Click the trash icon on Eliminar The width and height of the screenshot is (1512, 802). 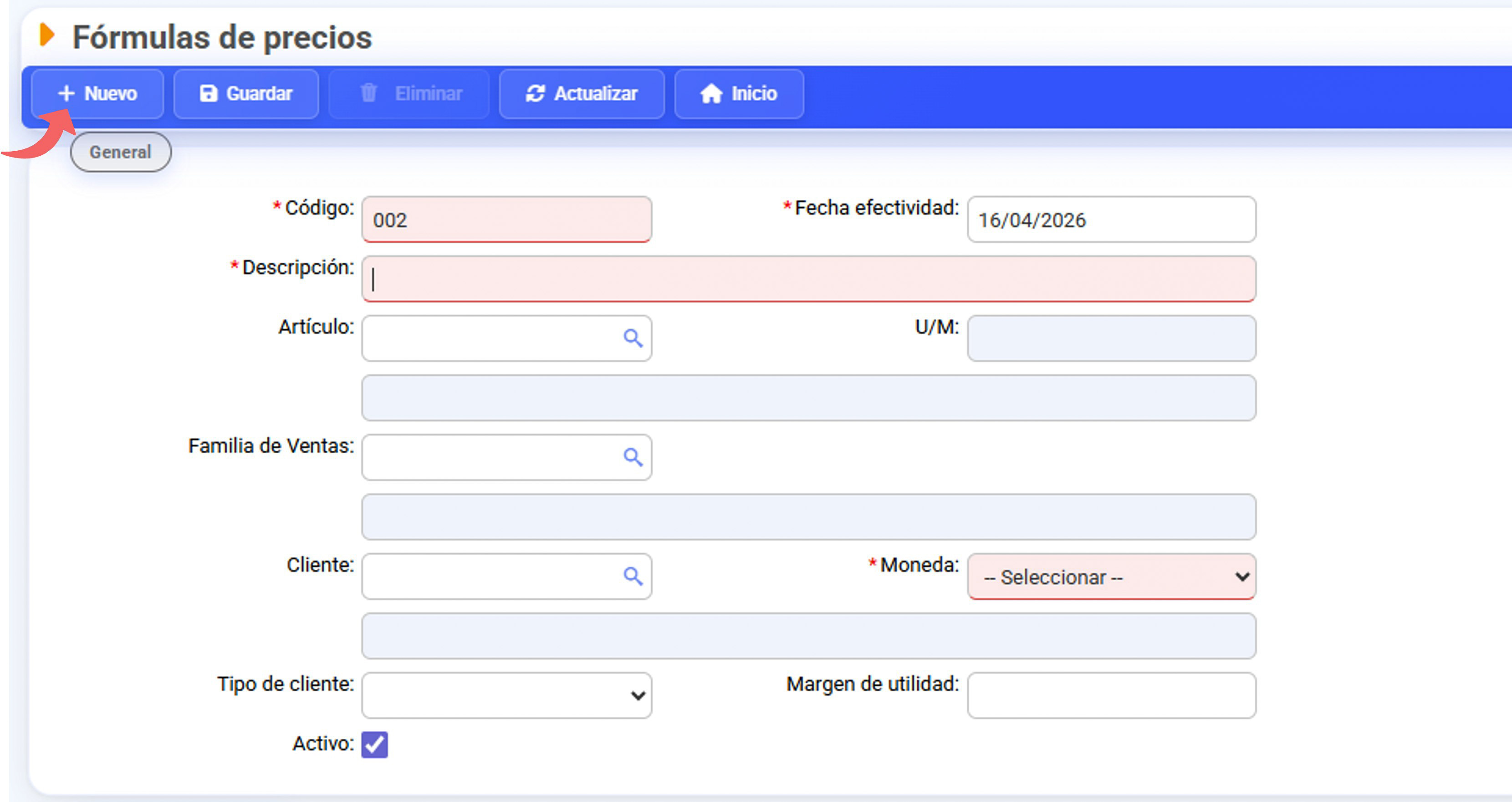(x=368, y=93)
